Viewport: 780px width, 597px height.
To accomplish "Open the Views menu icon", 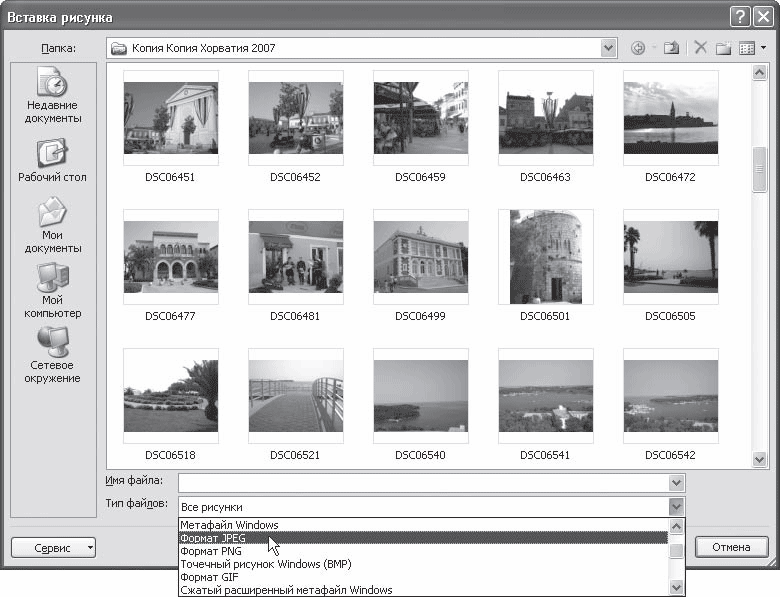I will pyautogui.click(x=753, y=48).
